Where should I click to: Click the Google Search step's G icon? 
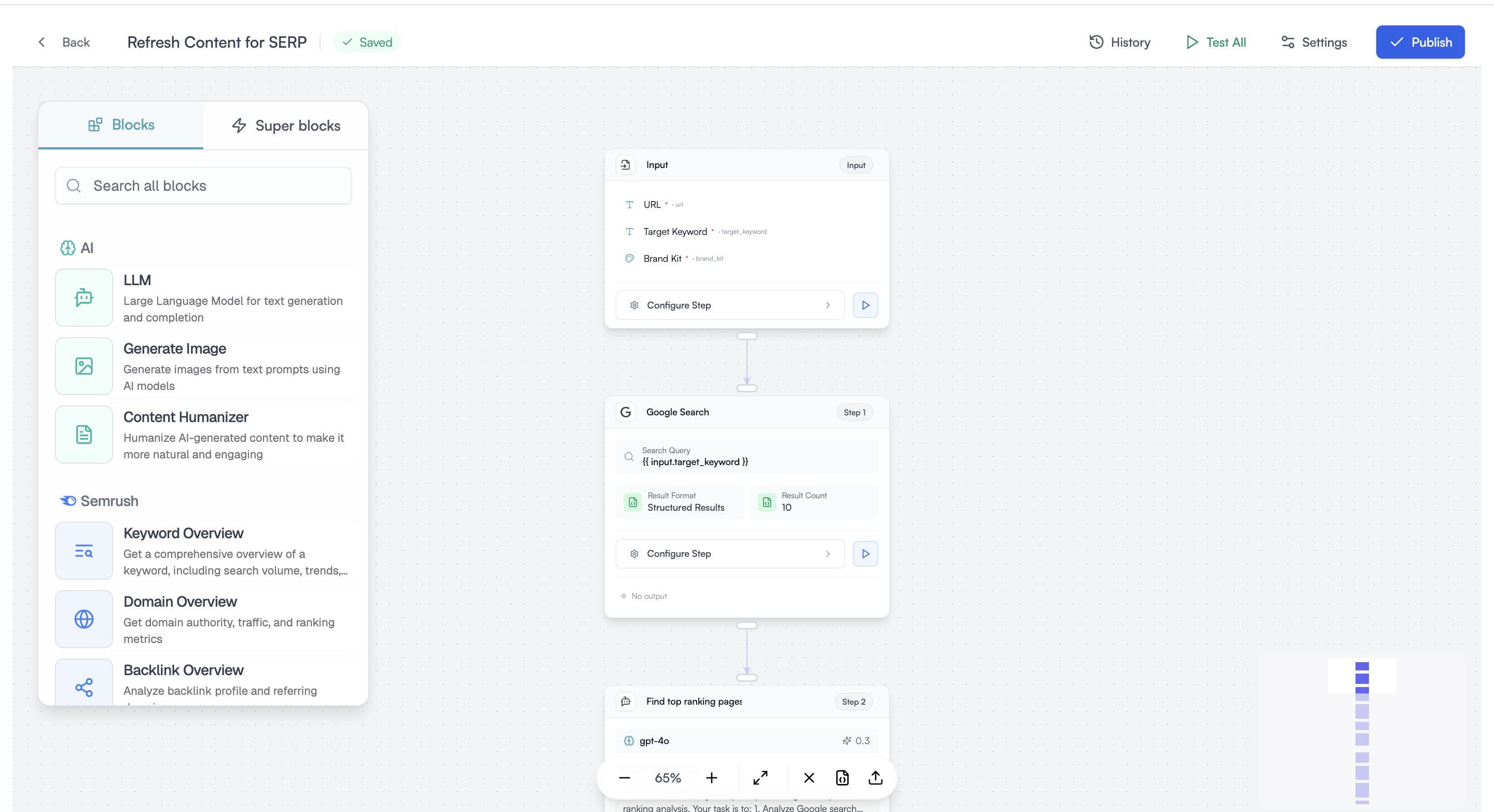pos(626,412)
